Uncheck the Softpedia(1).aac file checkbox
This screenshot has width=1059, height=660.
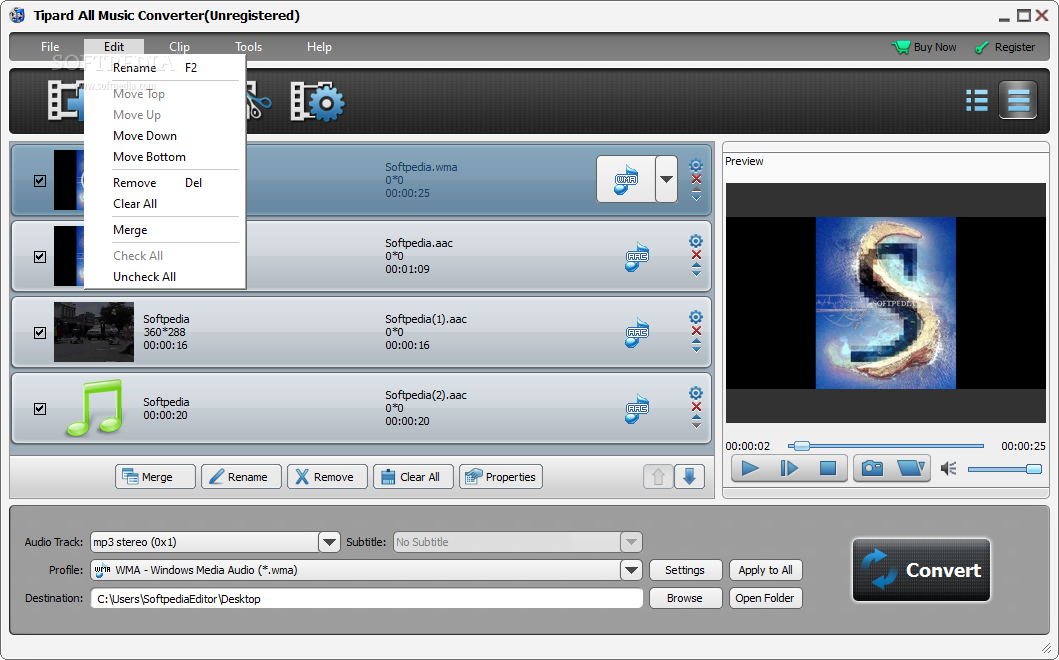(x=40, y=332)
